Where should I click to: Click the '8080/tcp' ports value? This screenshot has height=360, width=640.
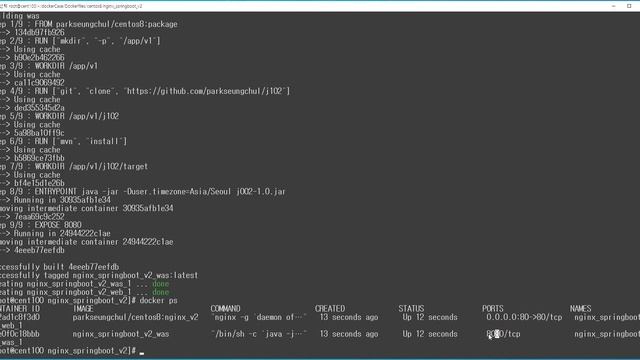click(x=503, y=334)
